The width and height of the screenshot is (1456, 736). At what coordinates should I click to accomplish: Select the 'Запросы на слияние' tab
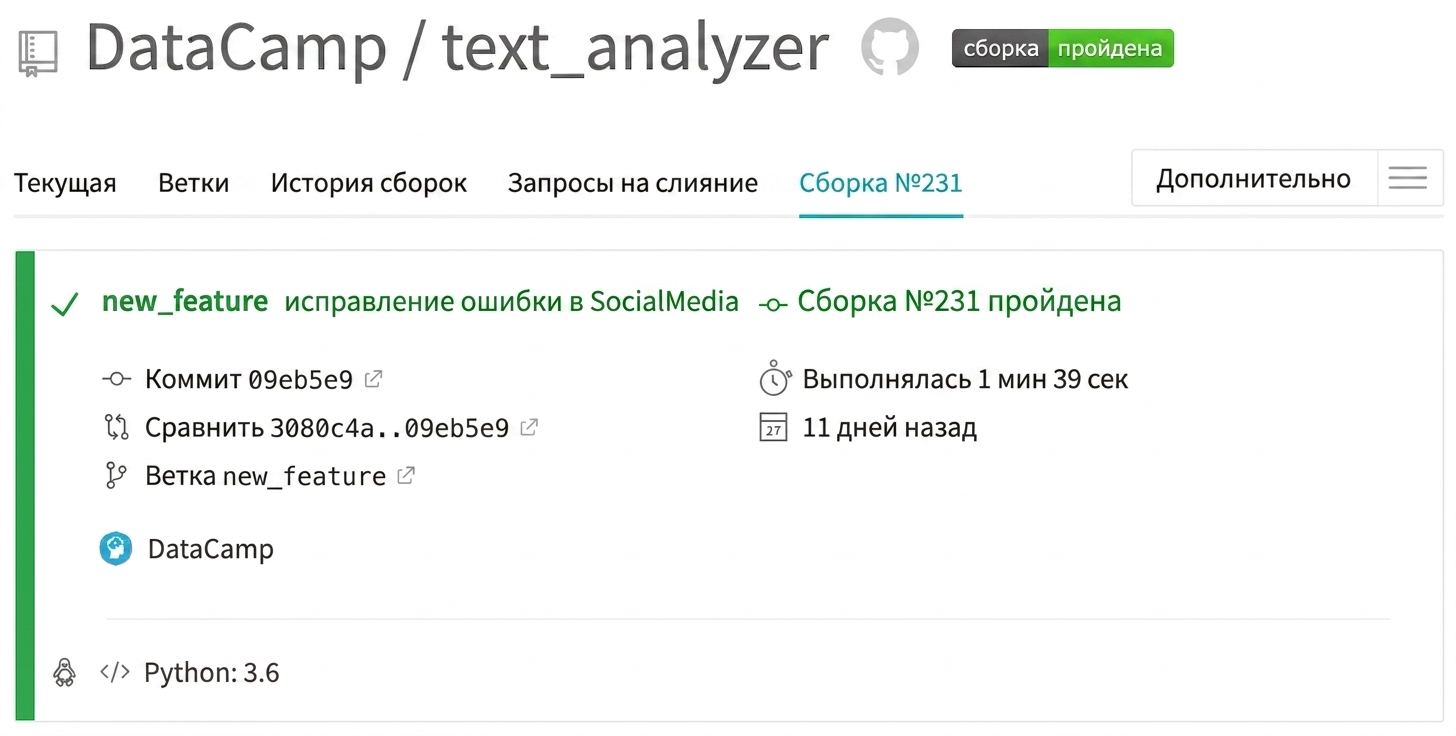point(633,183)
